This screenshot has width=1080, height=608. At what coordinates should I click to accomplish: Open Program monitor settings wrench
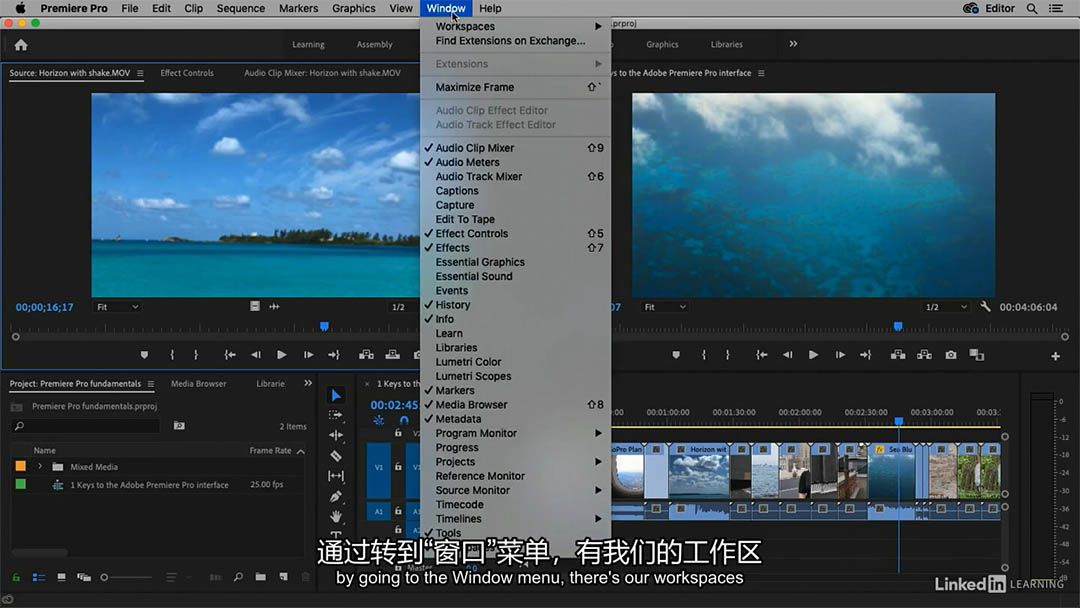tap(986, 306)
